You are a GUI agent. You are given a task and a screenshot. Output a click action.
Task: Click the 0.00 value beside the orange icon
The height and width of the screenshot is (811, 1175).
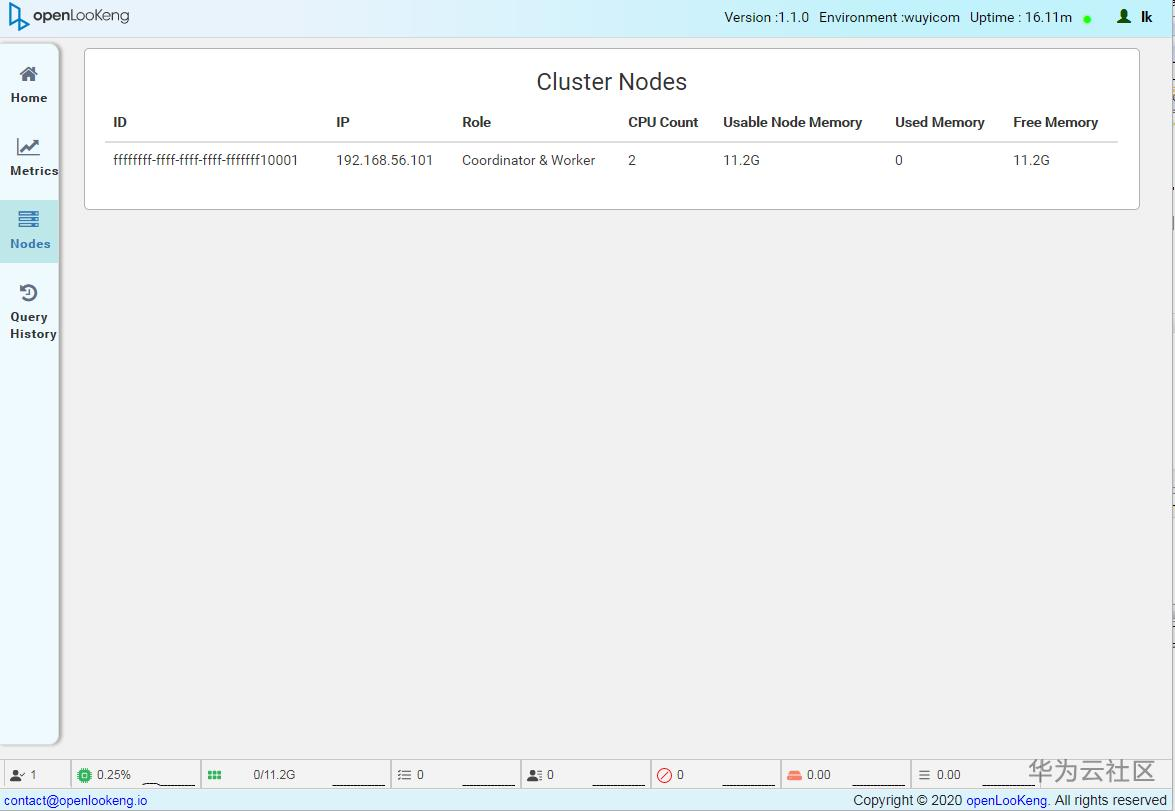[x=818, y=775]
